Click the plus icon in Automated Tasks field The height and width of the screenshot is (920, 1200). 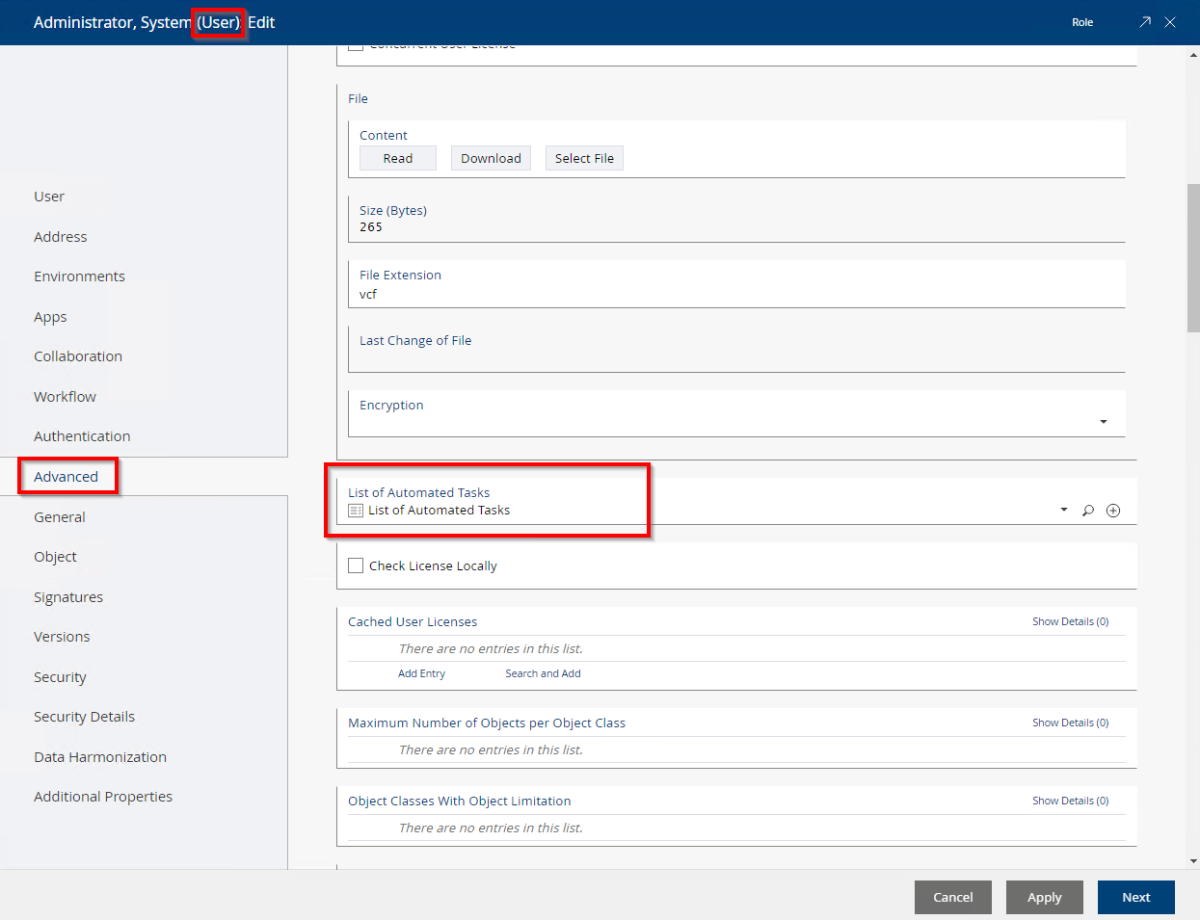point(1113,511)
